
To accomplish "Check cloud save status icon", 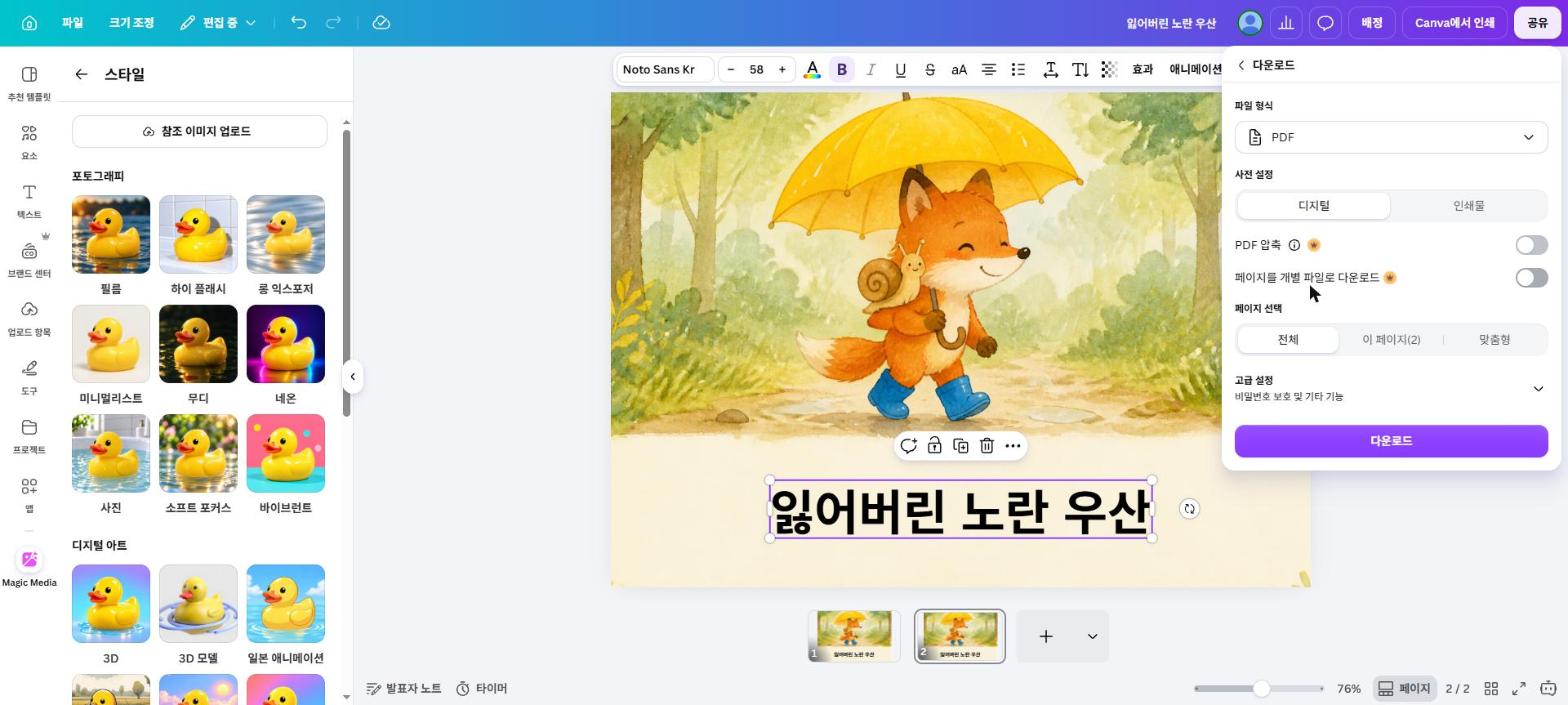I will (x=381, y=22).
